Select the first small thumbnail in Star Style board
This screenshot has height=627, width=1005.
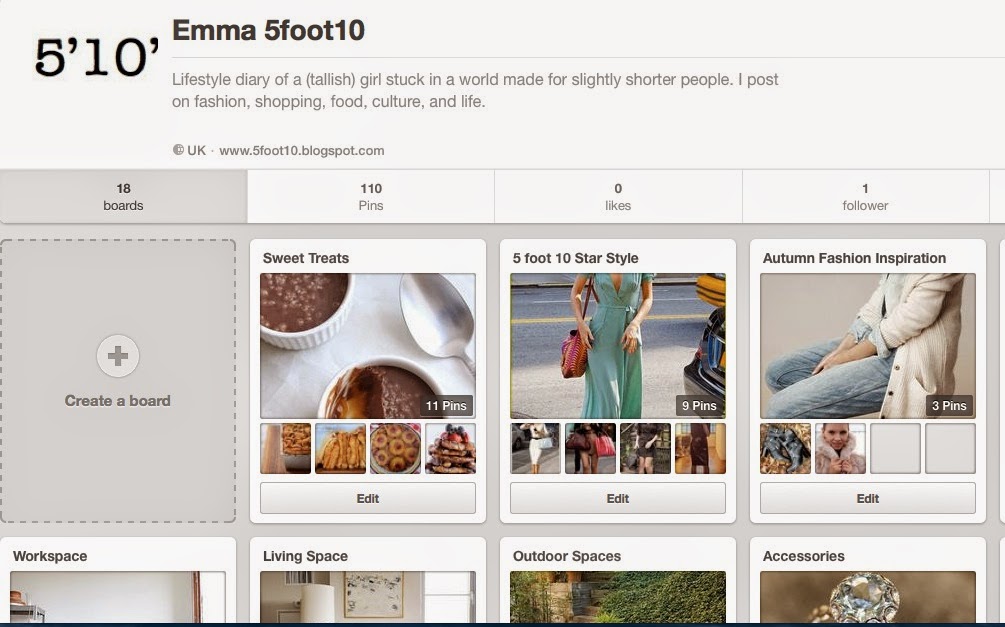(x=535, y=448)
